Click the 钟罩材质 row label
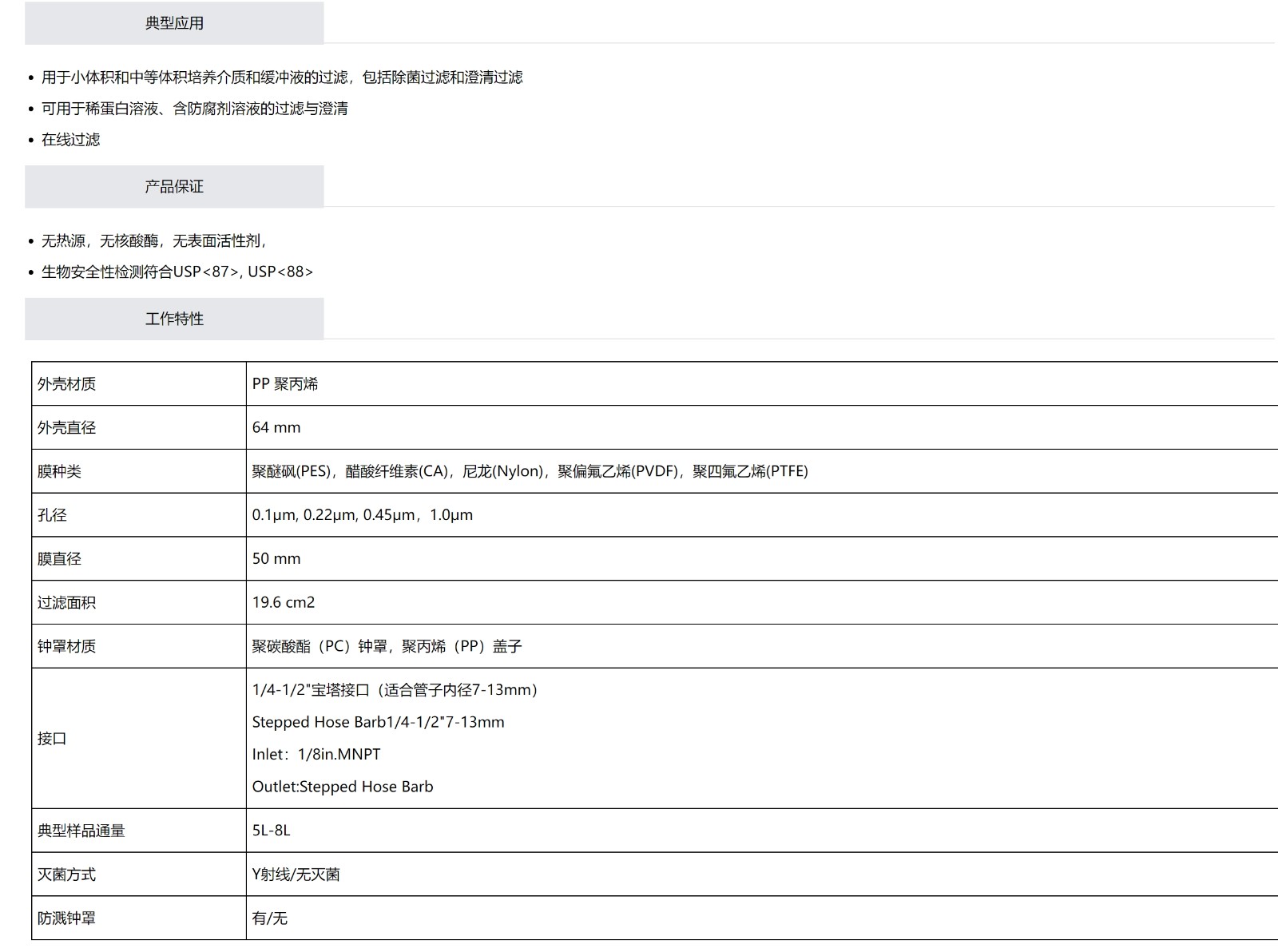 [x=66, y=646]
